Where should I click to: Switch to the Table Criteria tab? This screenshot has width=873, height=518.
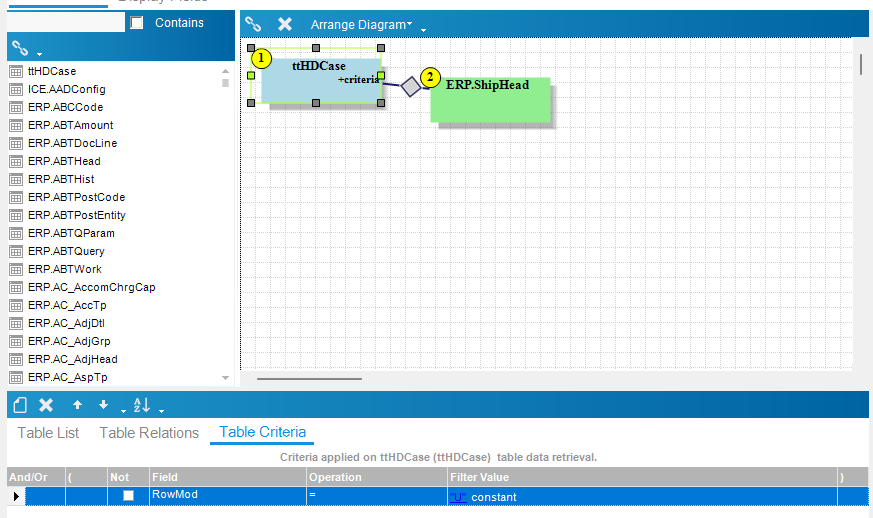(262, 432)
